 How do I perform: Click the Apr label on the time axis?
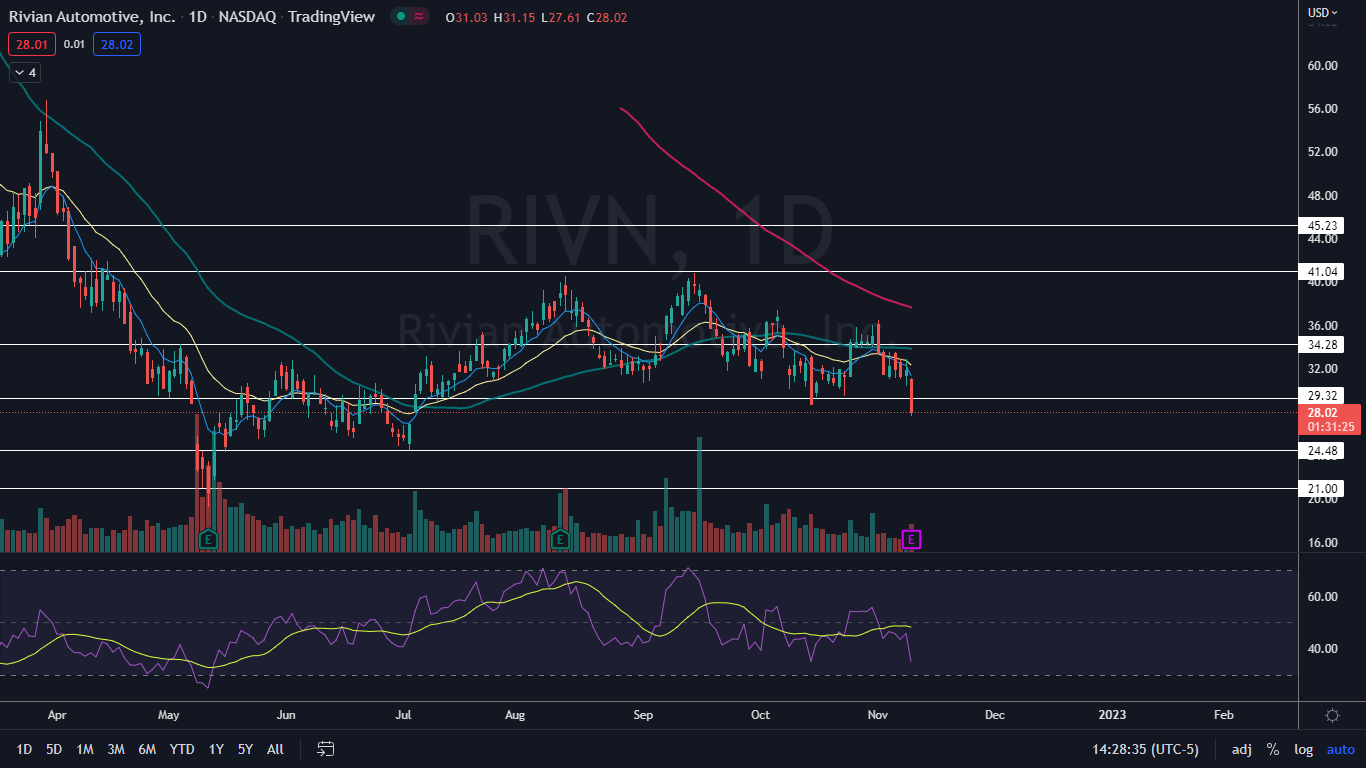tap(57, 716)
